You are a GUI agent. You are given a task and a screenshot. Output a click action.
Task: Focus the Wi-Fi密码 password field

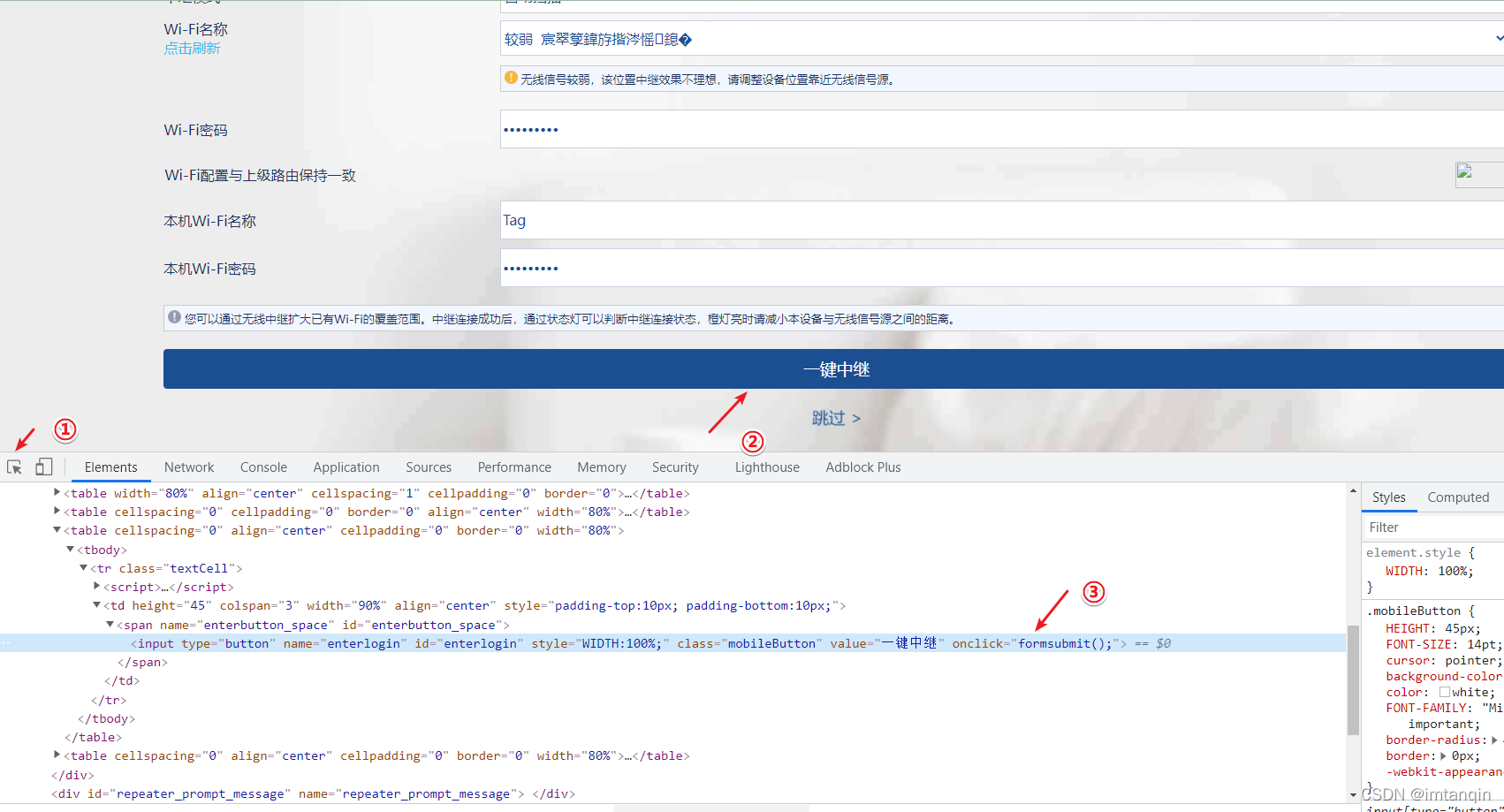coord(1002,129)
